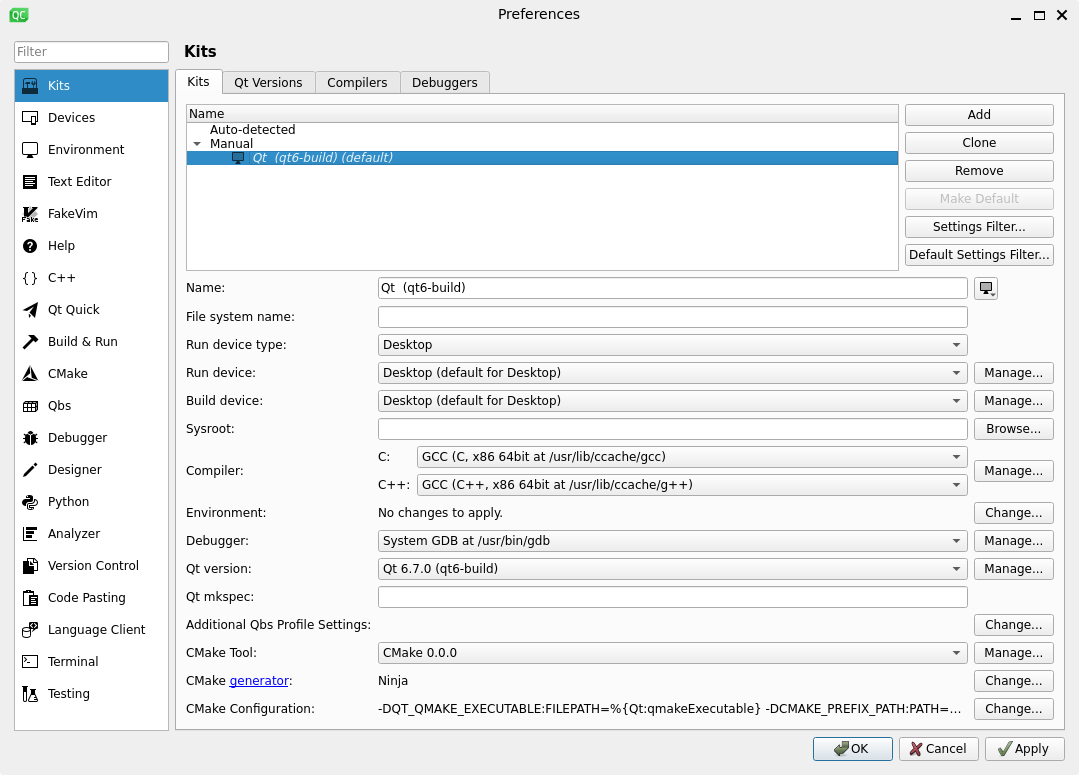Screen dimensions: 1079x775
Task: Click Manage next to CMake Tool
Action: 1014,652
